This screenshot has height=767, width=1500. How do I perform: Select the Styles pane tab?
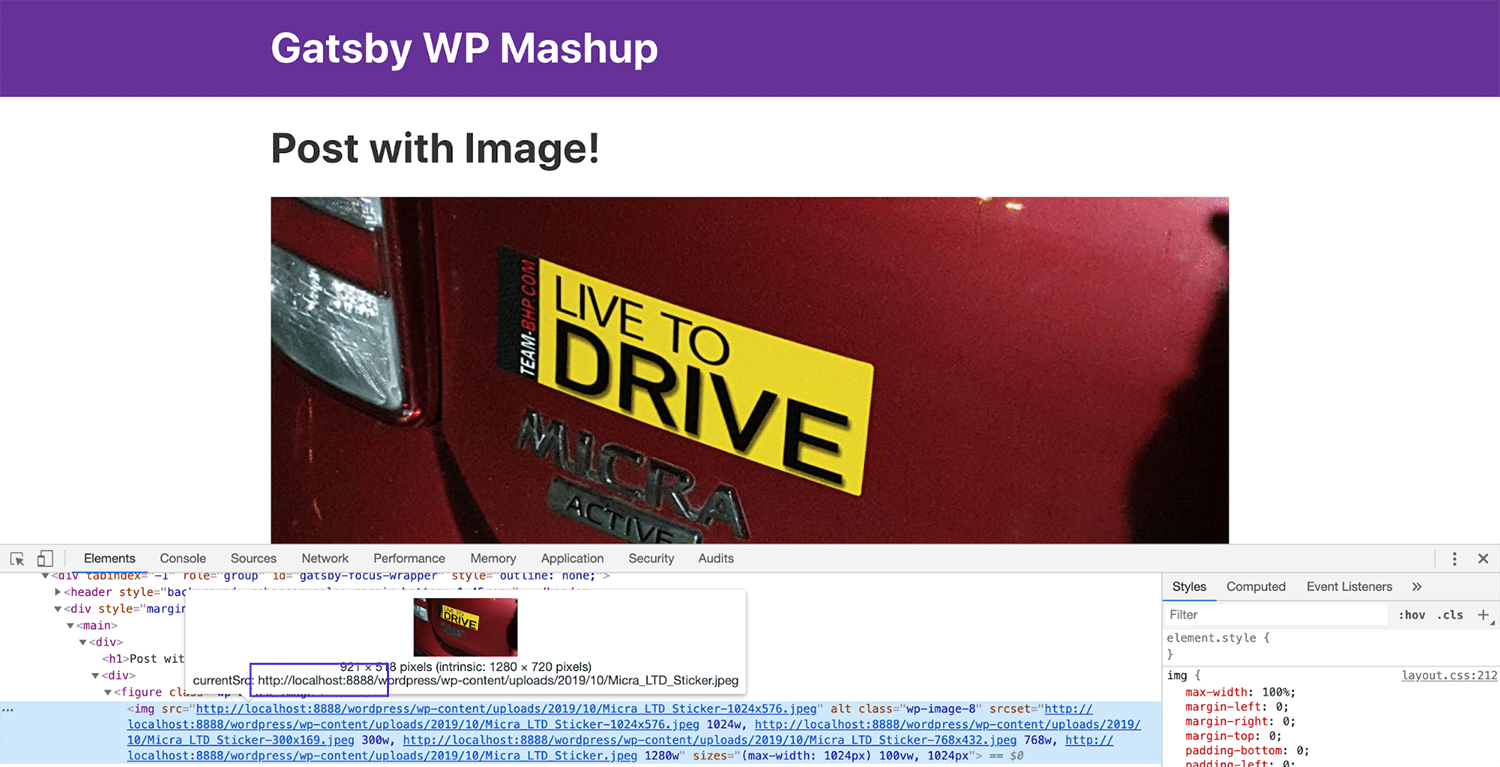tap(1189, 587)
